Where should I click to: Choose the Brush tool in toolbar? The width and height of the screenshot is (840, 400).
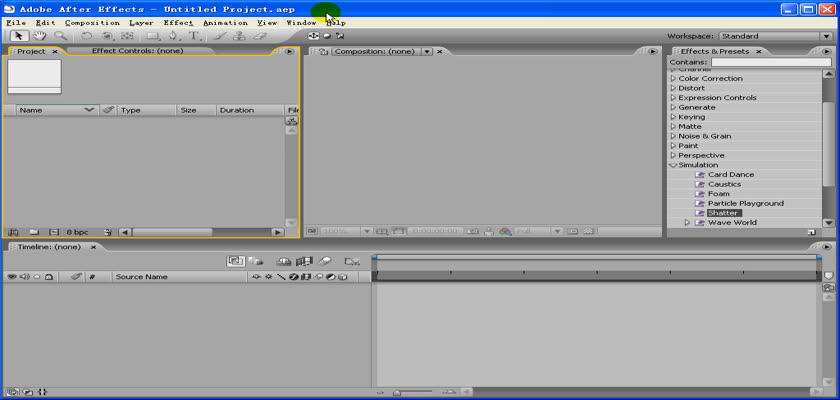pyautogui.click(x=219, y=36)
